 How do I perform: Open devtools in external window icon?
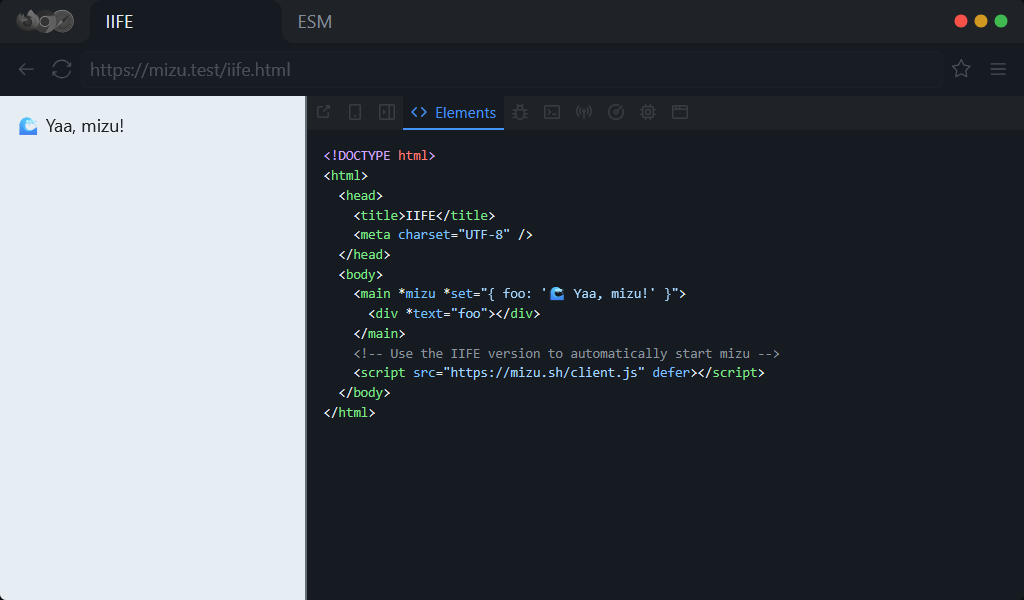pyautogui.click(x=323, y=112)
